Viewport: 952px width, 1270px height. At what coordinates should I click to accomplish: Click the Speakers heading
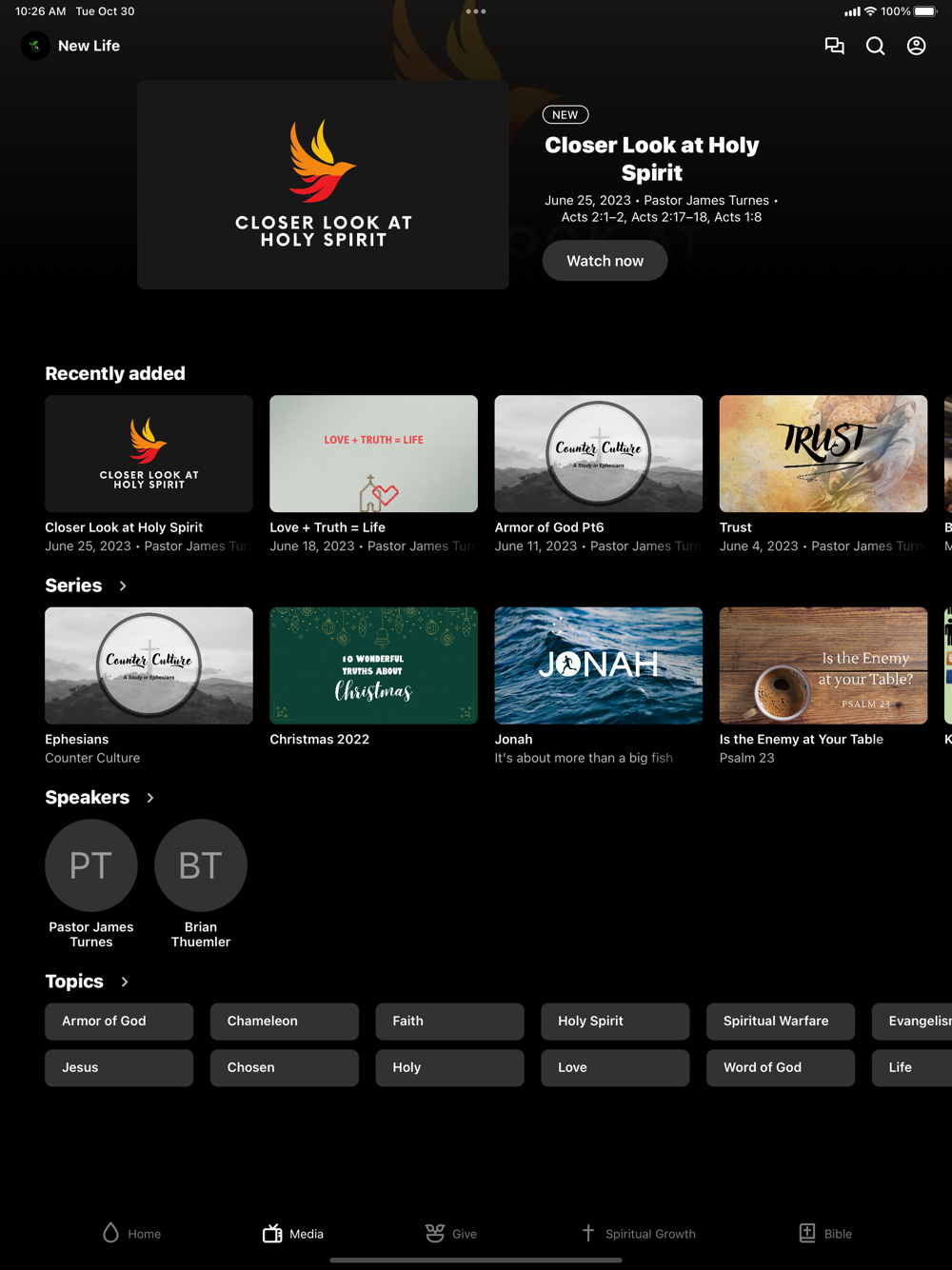(87, 798)
